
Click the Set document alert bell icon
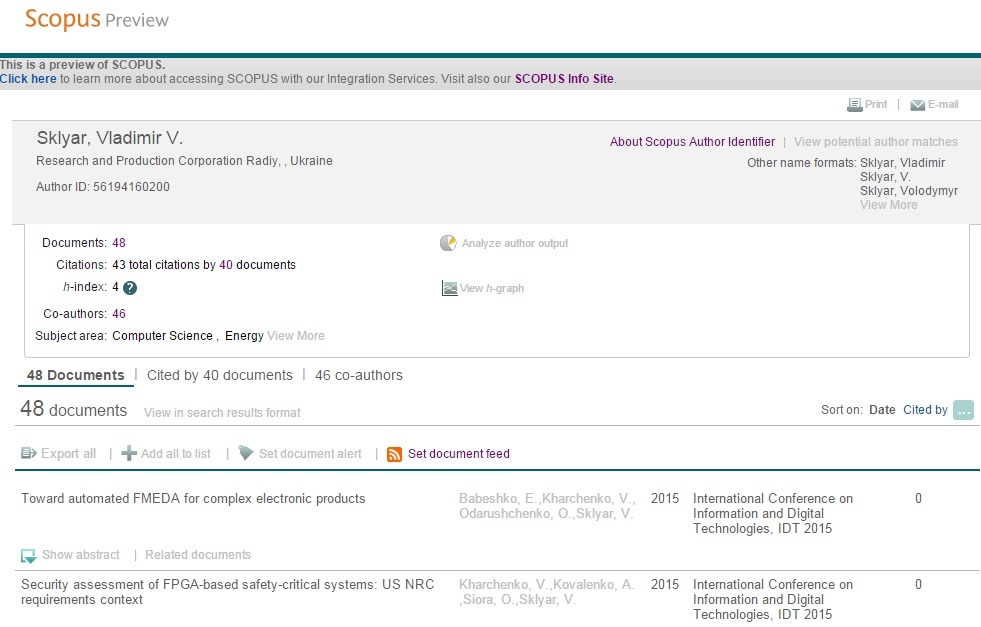247,452
